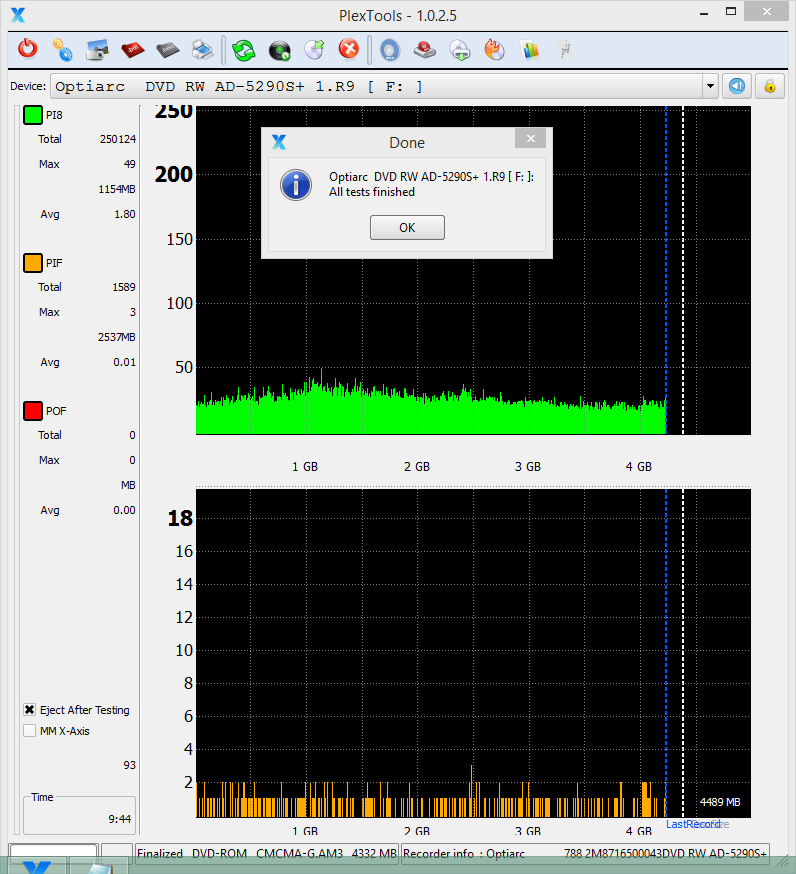Click the yellow padlock lock drive icon
The width and height of the screenshot is (796, 874).
pos(770,86)
